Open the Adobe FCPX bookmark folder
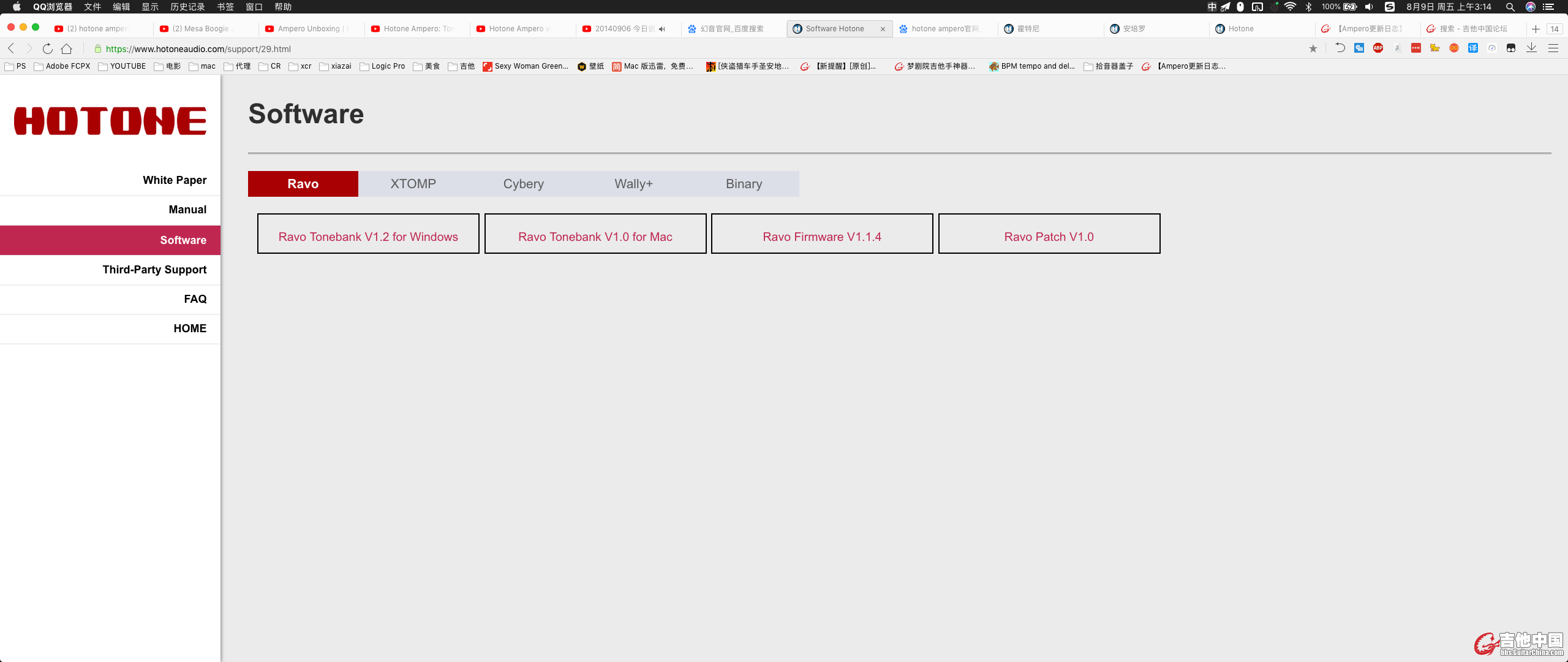Image resolution: width=1568 pixels, height=662 pixels. 62,66
